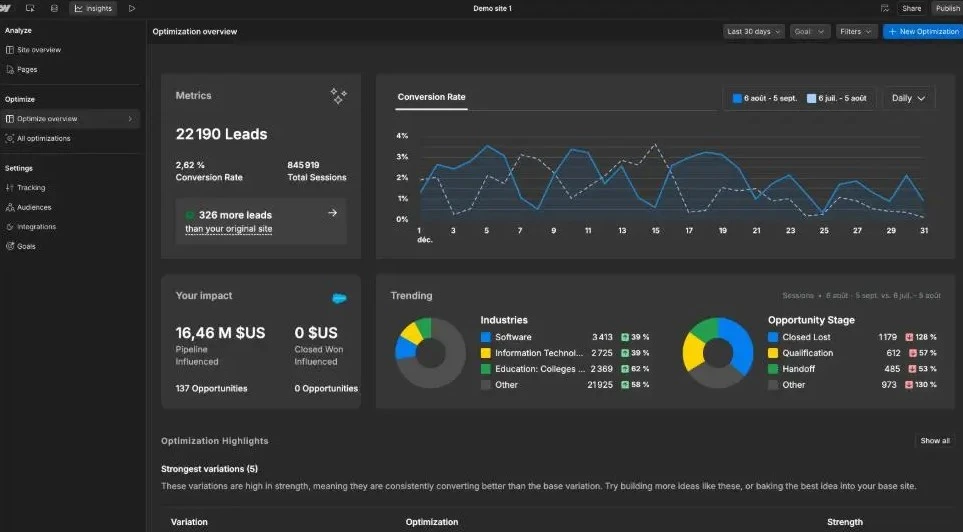The height and width of the screenshot is (532, 963).
Task: Click the Goals target icon
Action: coord(10,246)
